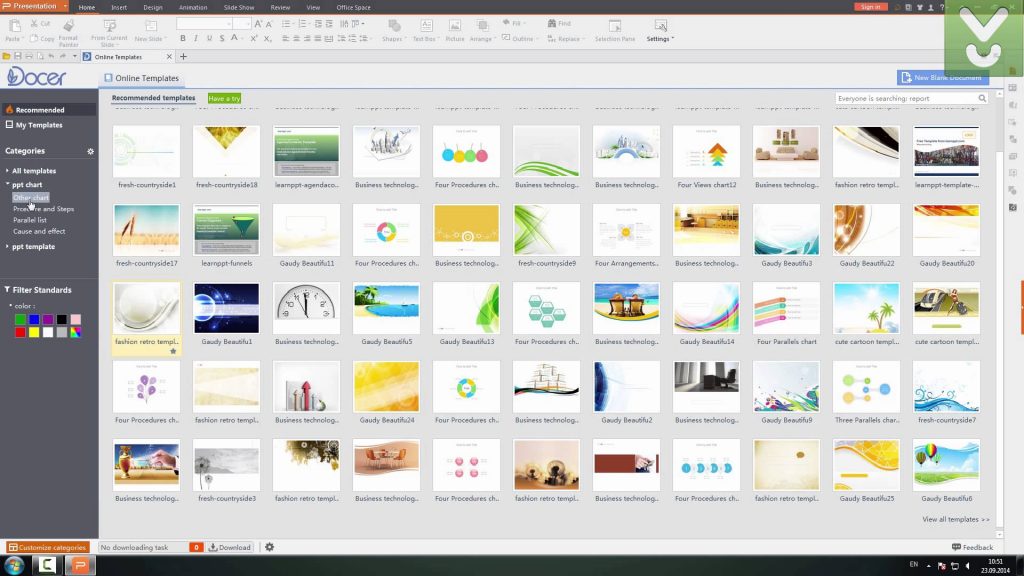
Task: Filter by multicolor swatch
Action: [76, 332]
